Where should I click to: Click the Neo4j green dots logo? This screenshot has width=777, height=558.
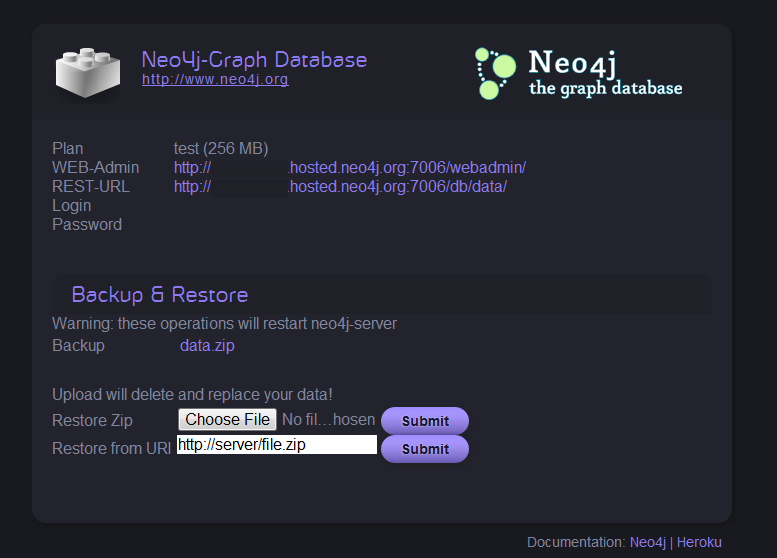point(495,74)
